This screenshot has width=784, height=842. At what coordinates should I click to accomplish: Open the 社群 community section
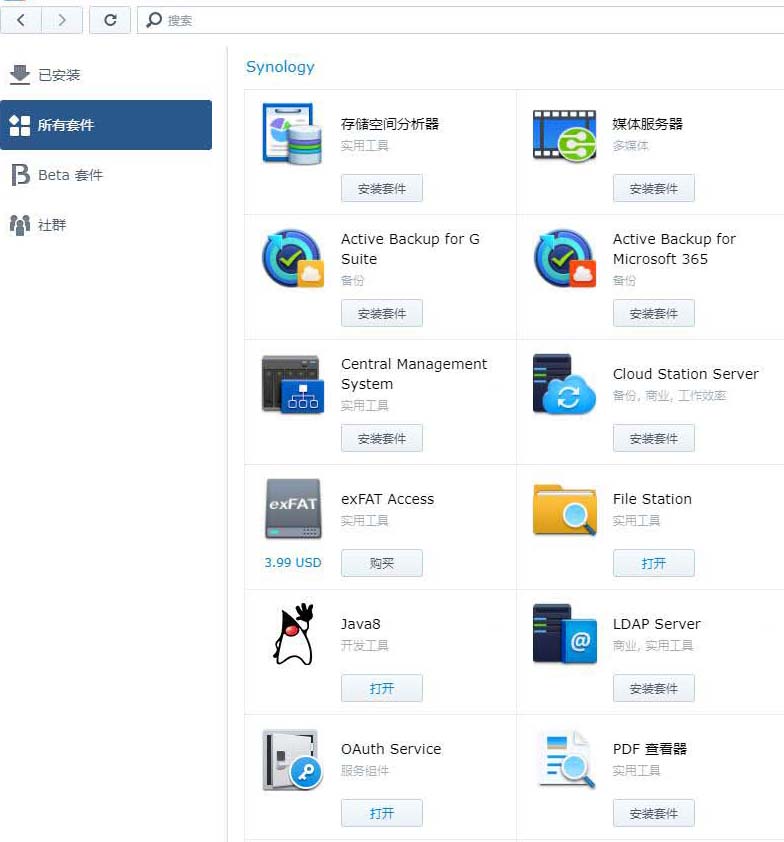[106, 224]
